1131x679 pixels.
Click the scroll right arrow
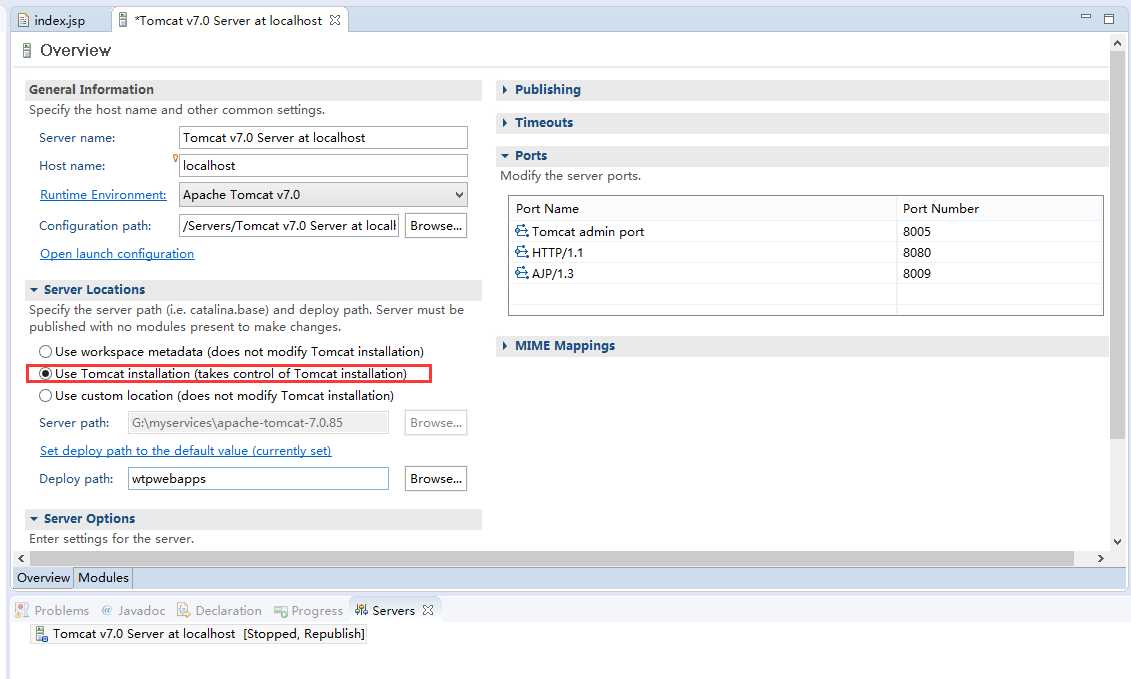[x=1101, y=558]
